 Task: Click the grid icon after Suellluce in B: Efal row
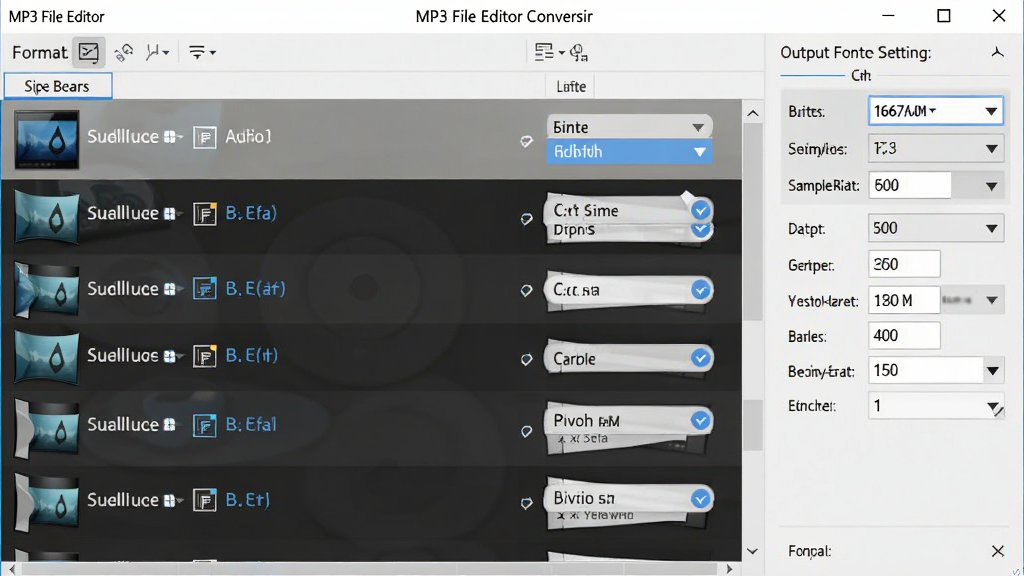click(x=170, y=425)
